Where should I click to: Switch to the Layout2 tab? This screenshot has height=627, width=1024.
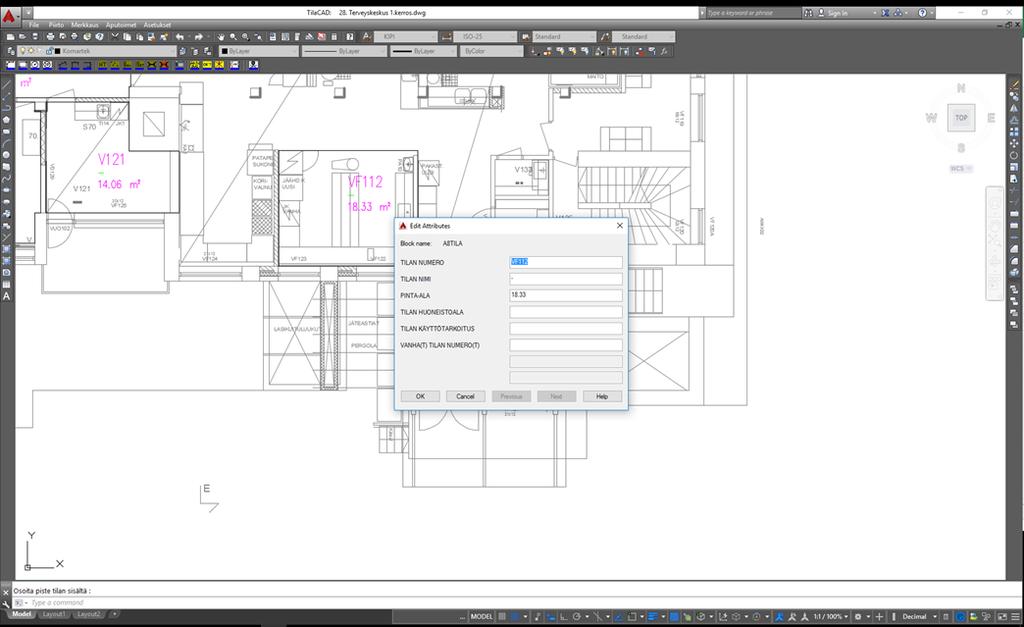tap(89, 615)
